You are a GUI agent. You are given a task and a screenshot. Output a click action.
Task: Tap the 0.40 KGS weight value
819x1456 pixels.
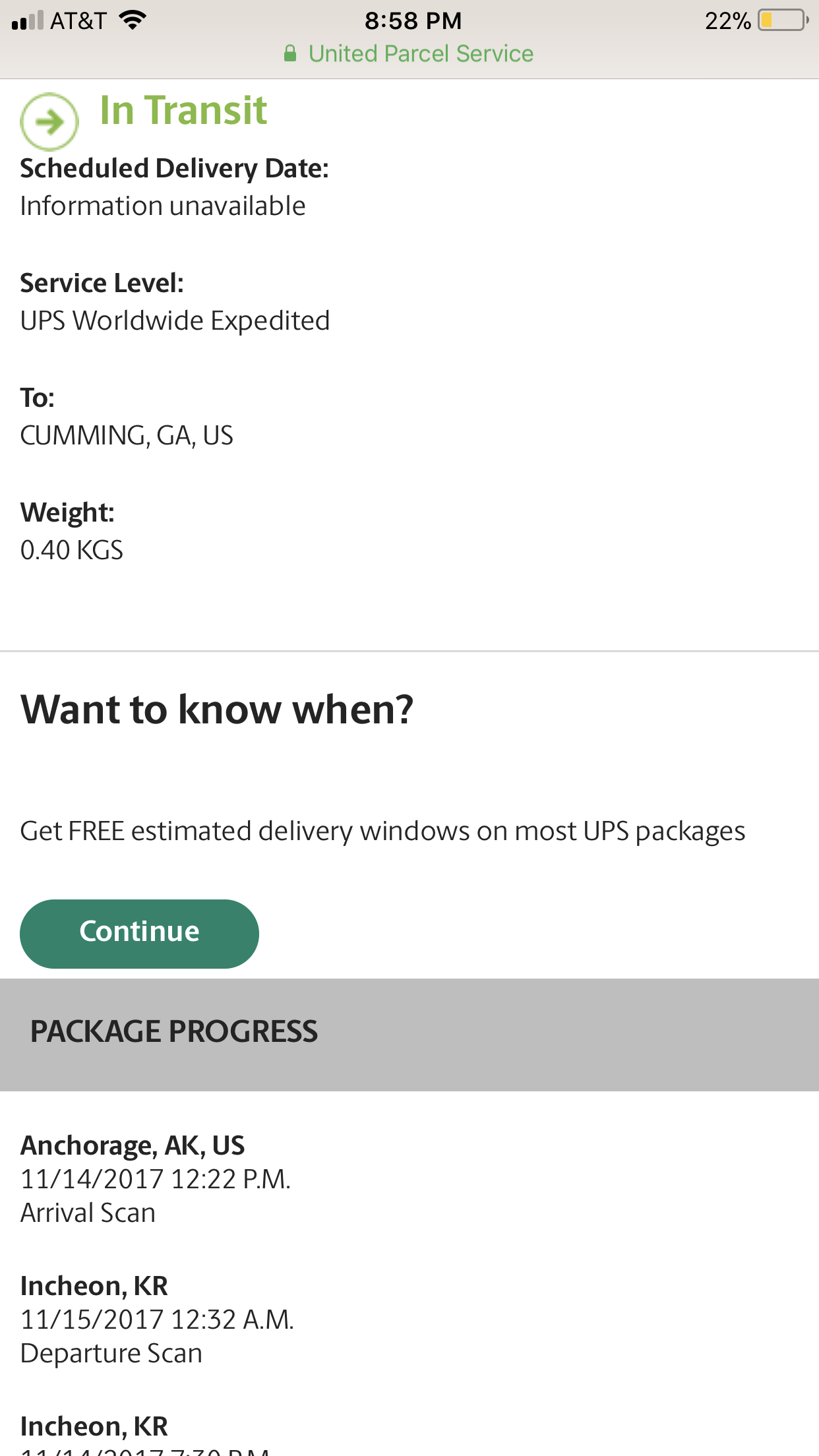(72, 550)
